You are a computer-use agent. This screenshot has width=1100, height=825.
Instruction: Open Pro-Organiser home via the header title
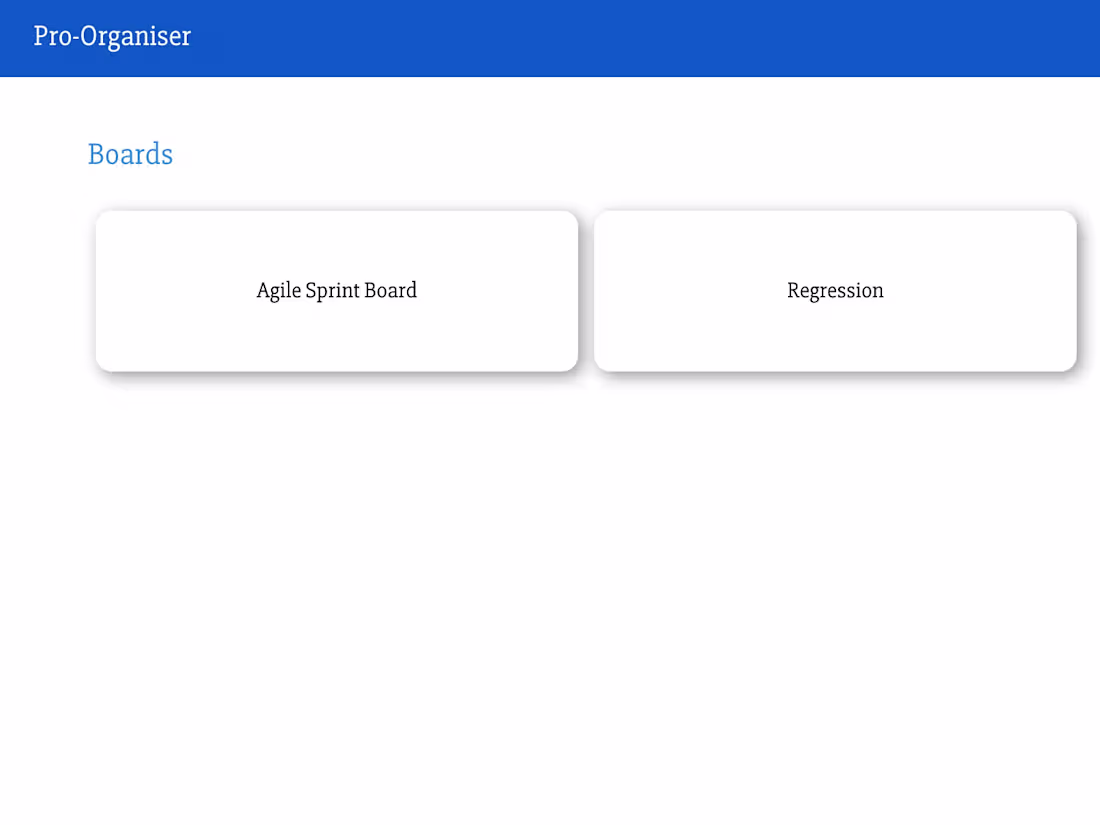point(112,37)
